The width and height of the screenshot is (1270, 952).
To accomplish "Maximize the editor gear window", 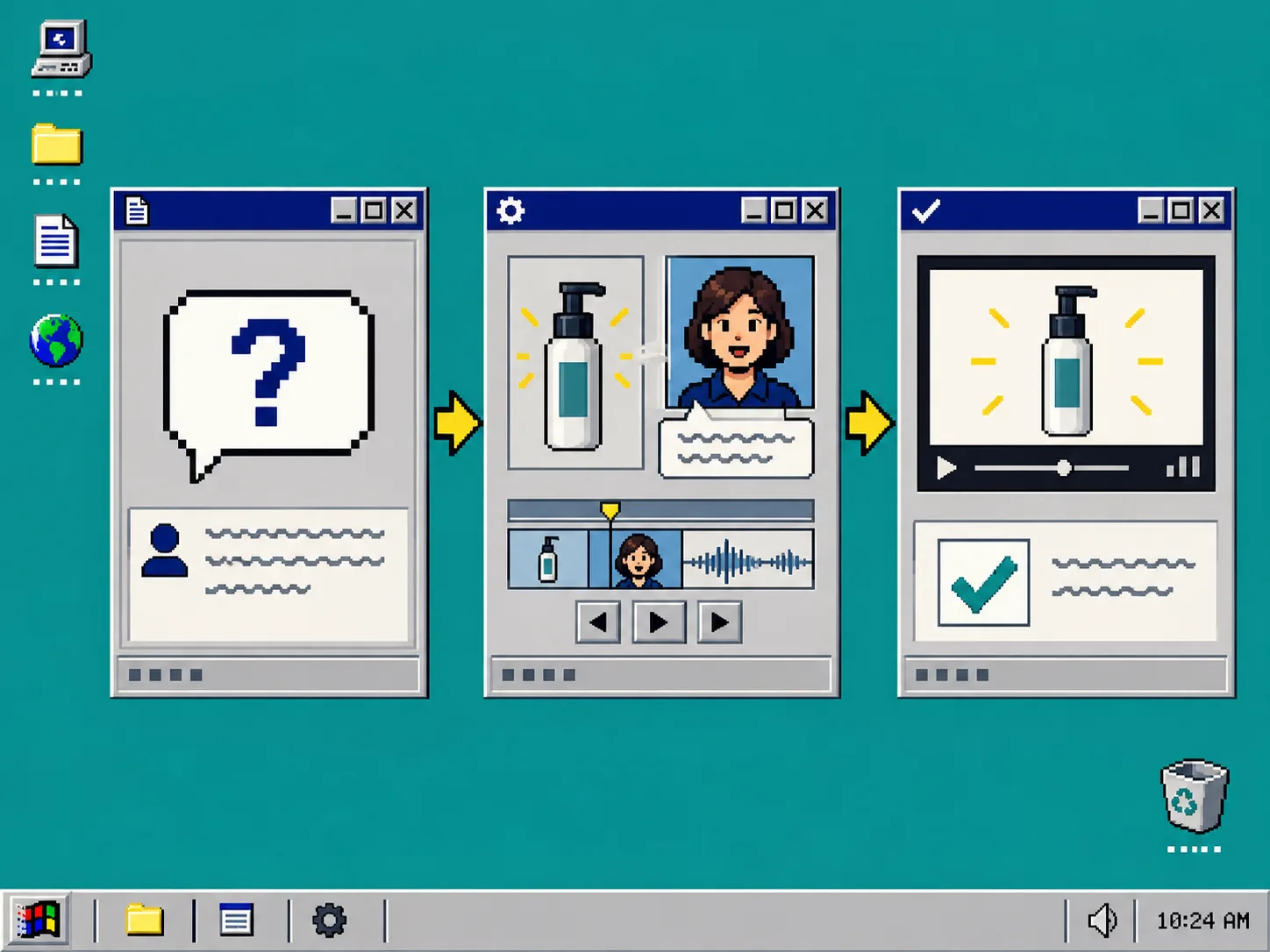I will coord(784,210).
